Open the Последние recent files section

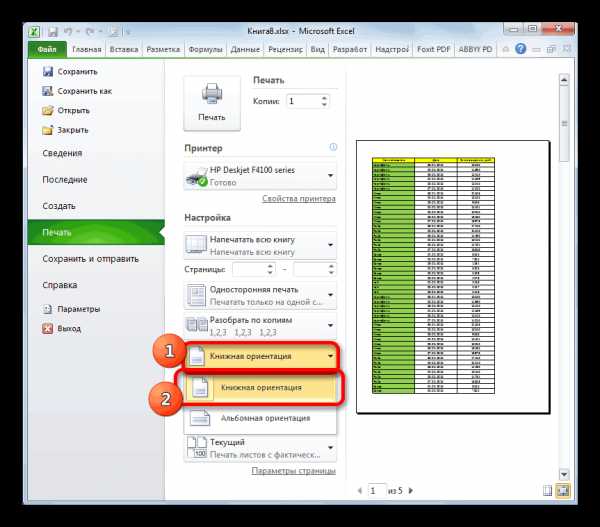65,179
